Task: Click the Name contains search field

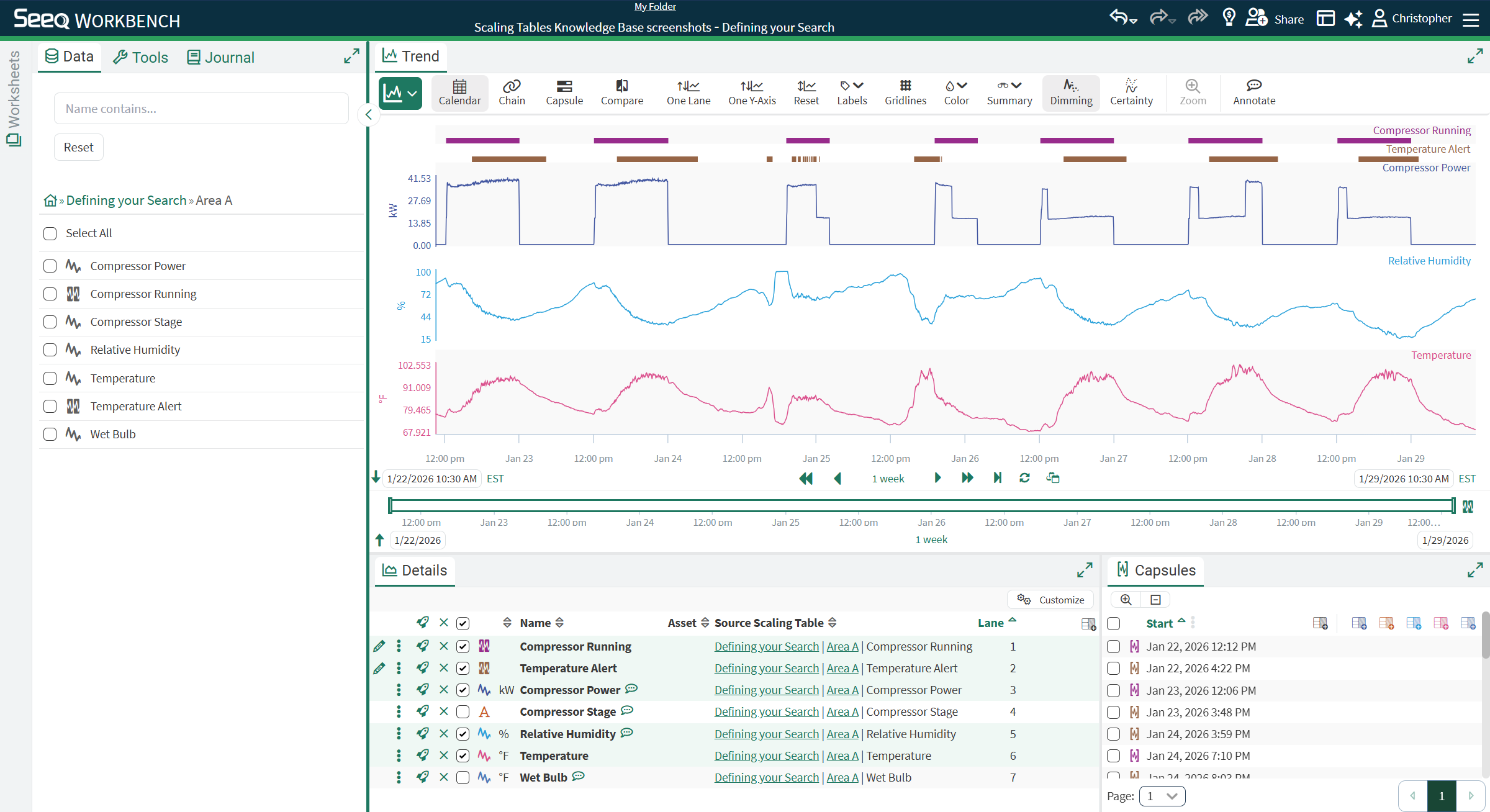Action: pyautogui.click(x=201, y=109)
